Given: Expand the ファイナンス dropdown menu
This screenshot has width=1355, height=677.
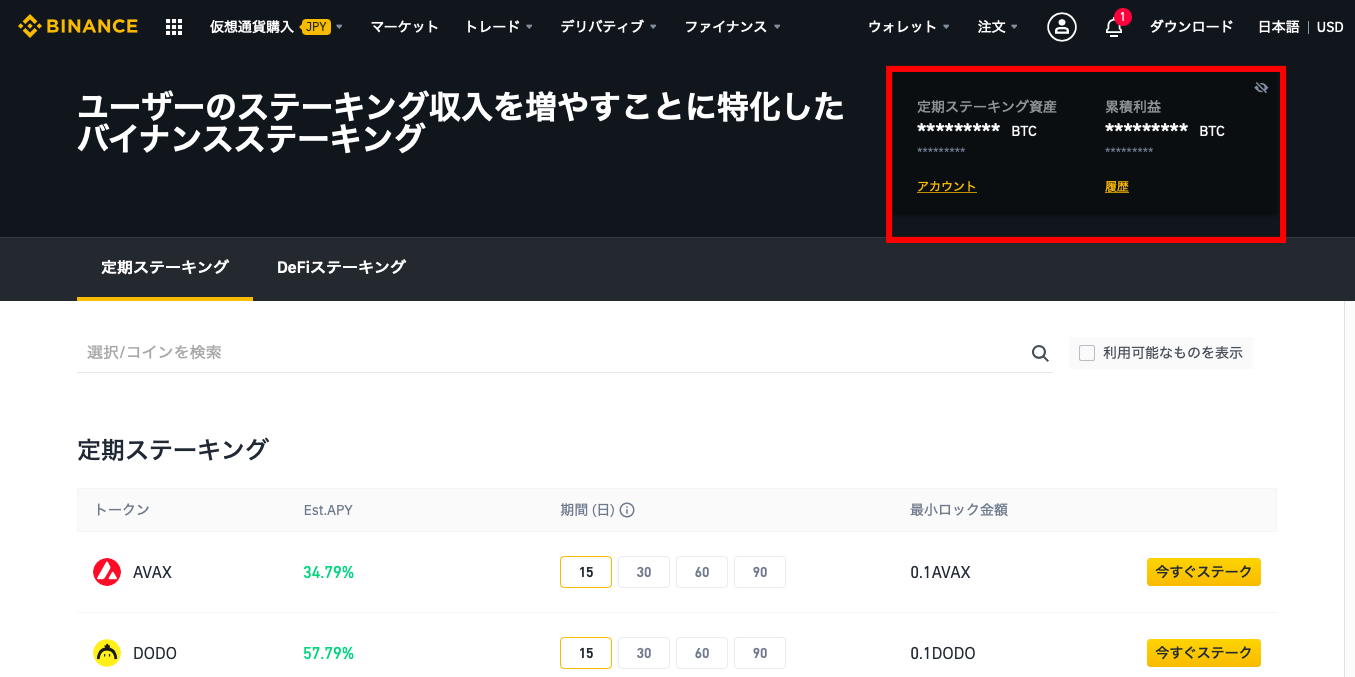Looking at the screenshot, I should point(733,27).
